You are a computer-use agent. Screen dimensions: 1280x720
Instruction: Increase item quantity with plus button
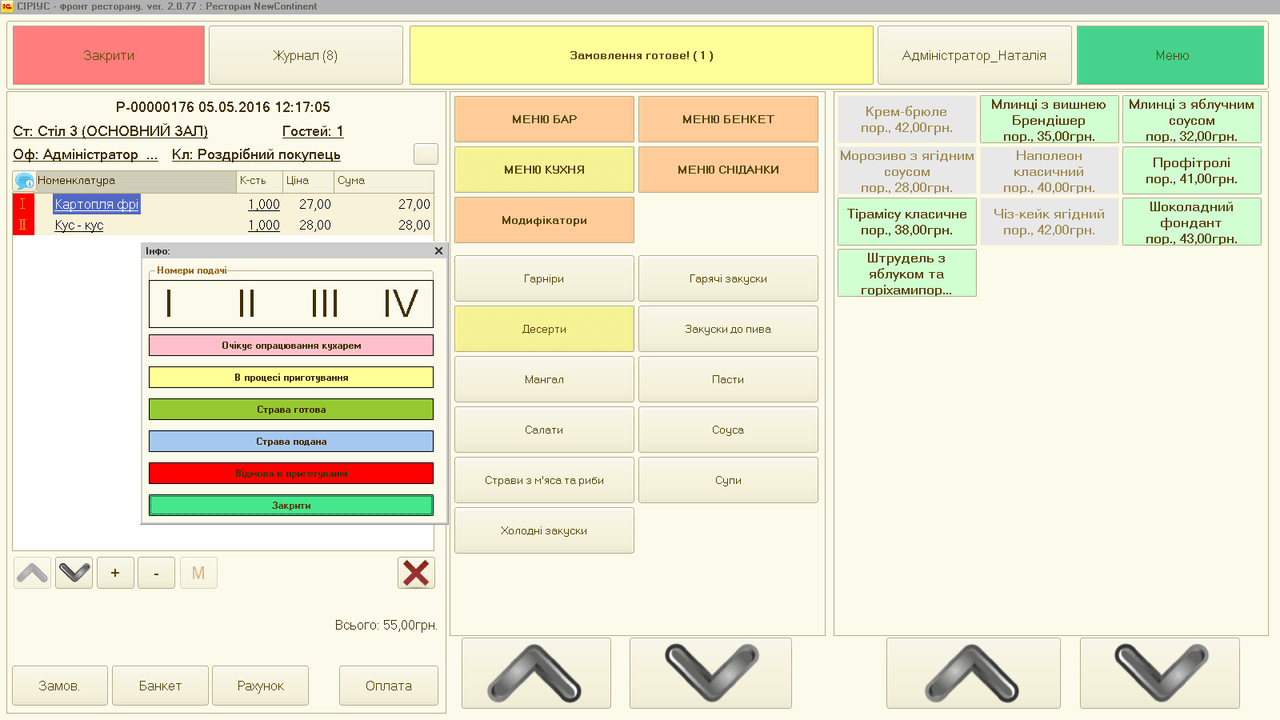(x=115, y=573)
